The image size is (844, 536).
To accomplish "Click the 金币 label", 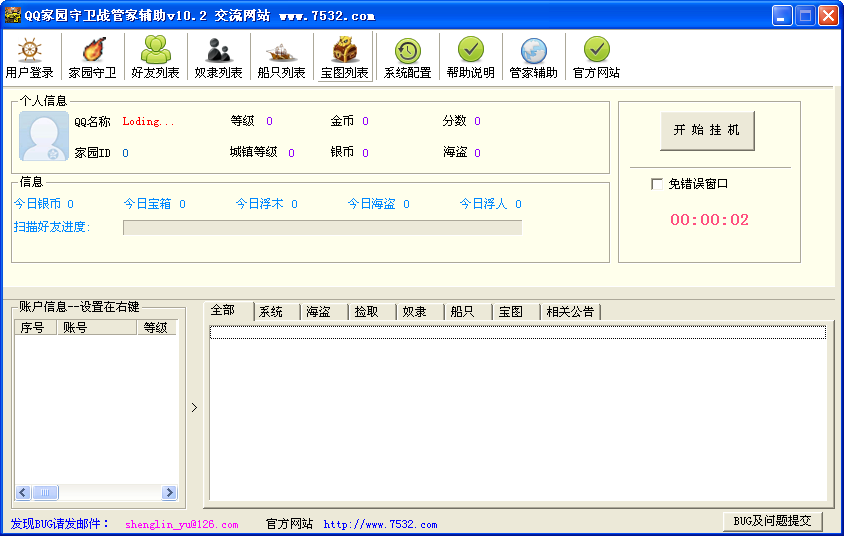I will (342, 121).
